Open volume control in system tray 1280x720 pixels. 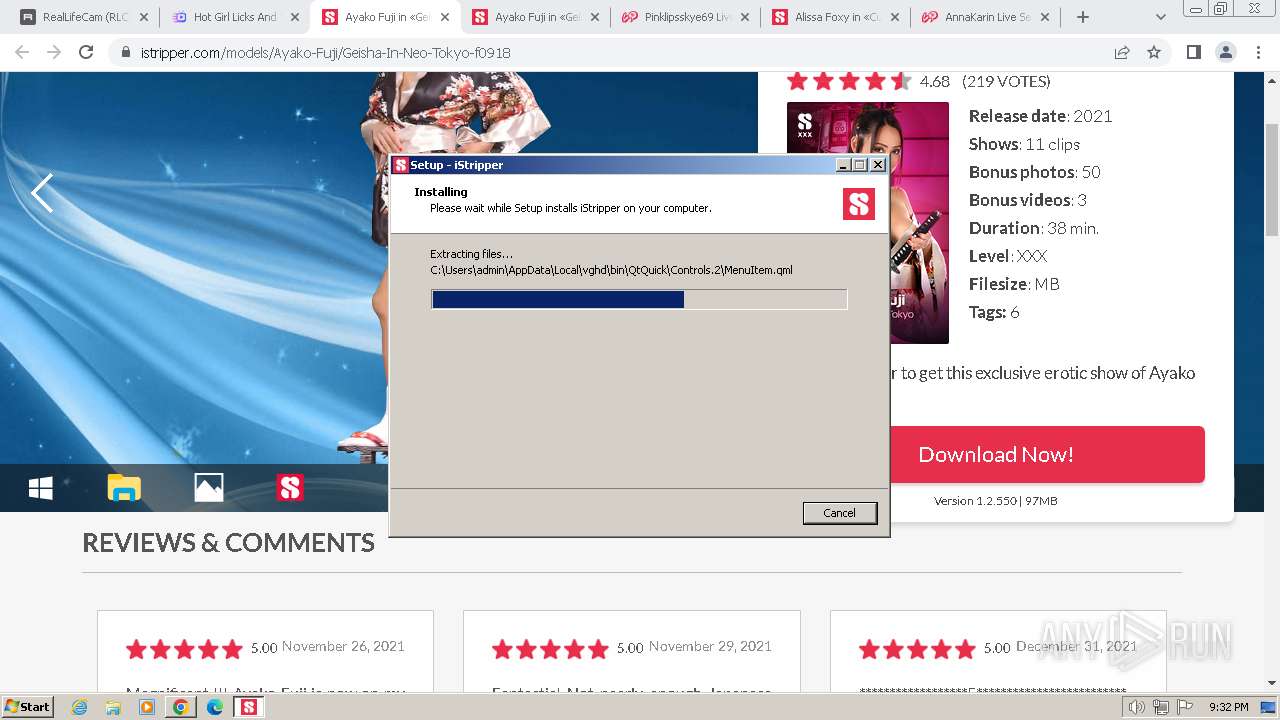tap(1137, 707)
